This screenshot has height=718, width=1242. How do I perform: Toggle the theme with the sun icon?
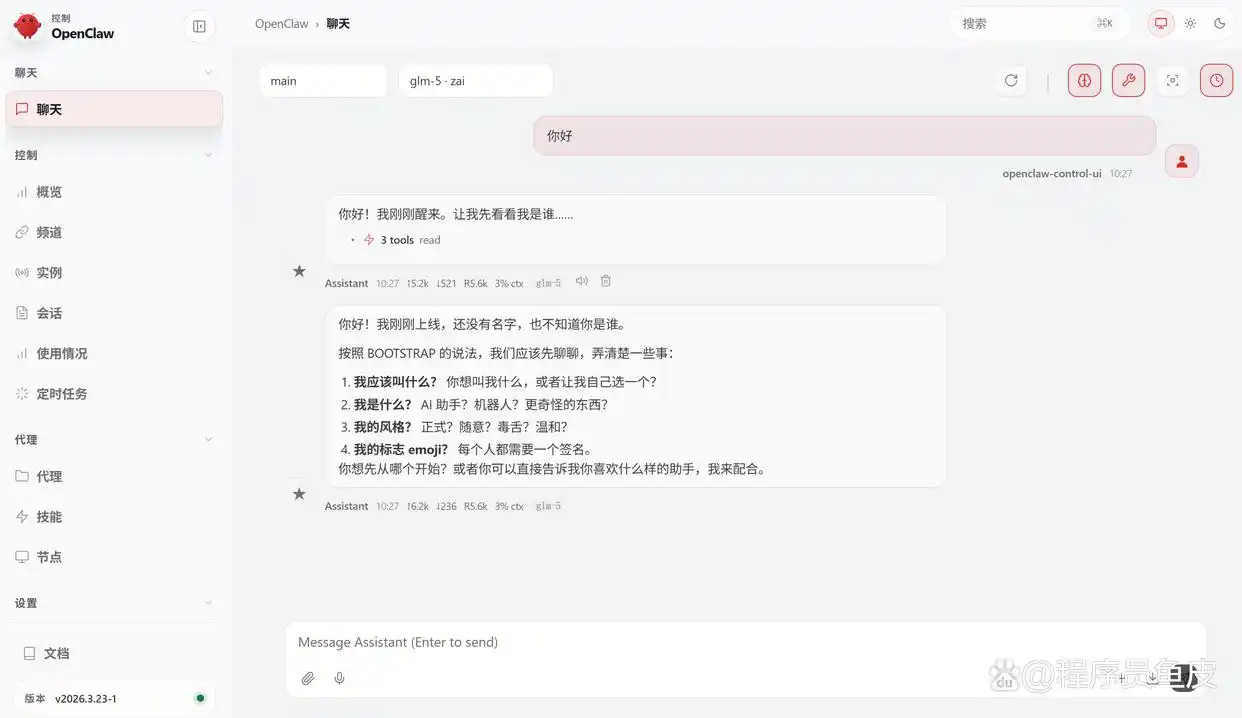[1189, 22]
